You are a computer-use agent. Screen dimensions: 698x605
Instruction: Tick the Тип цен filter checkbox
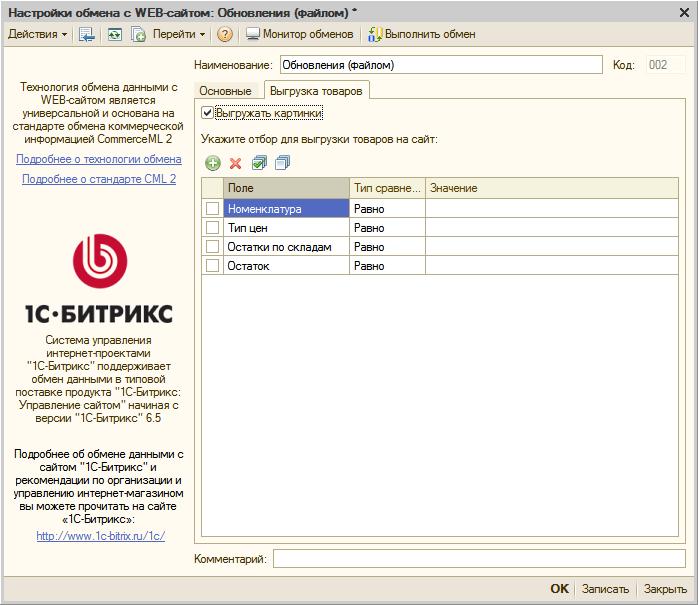[x=212, y=228]
